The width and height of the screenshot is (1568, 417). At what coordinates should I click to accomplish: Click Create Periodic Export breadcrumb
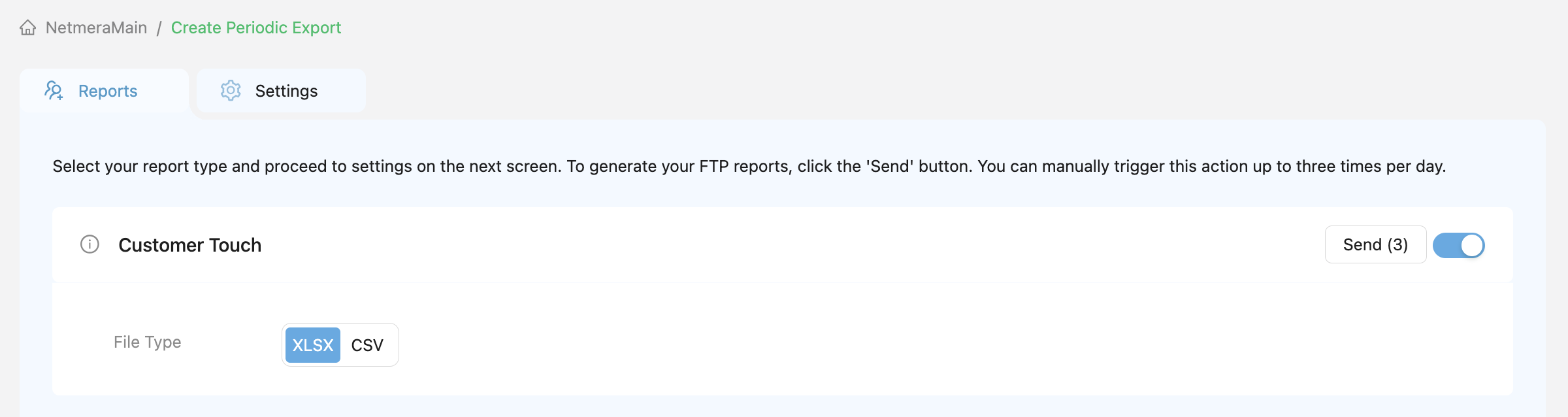[256, 27]
